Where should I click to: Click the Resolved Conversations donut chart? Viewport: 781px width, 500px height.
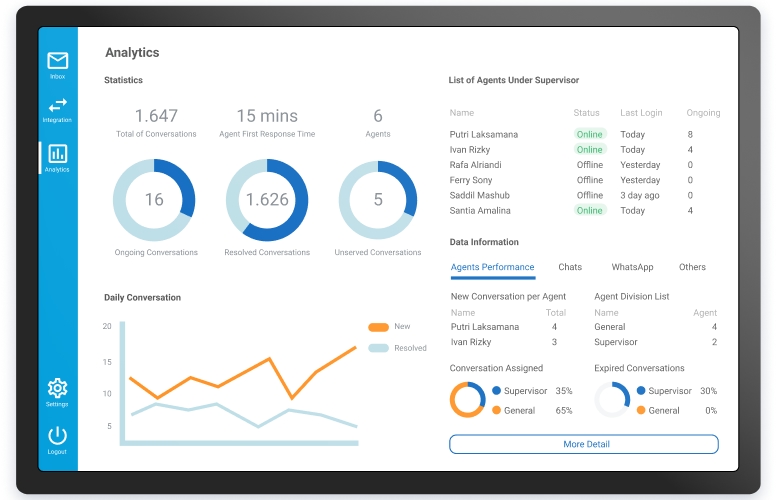267,200
